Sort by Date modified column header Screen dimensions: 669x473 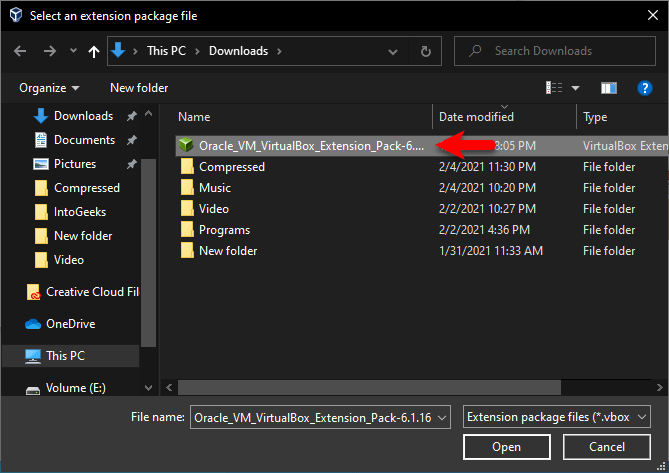pos(476,117)
